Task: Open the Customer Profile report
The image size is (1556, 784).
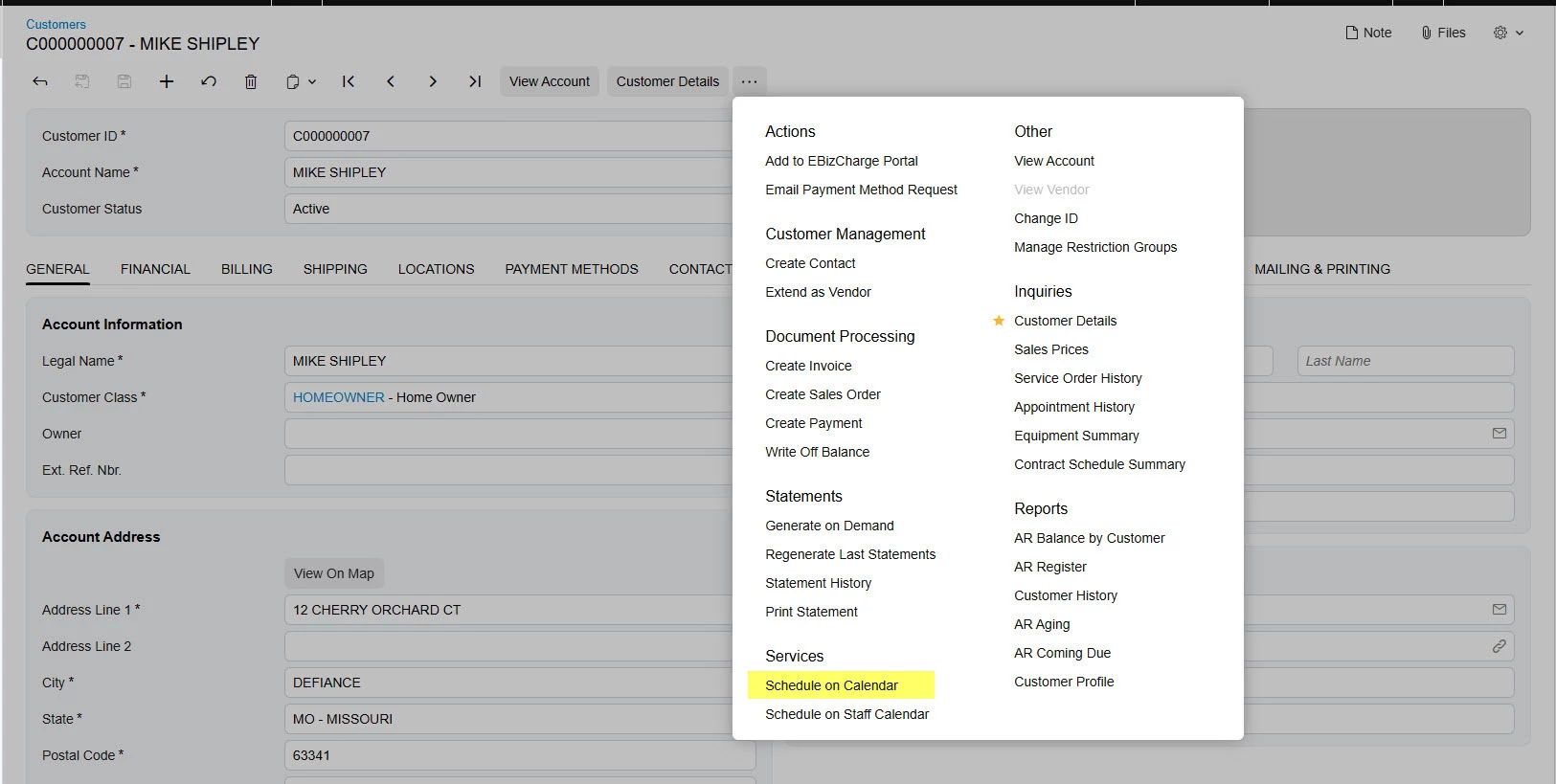Action: click(x=1064, y=682)
